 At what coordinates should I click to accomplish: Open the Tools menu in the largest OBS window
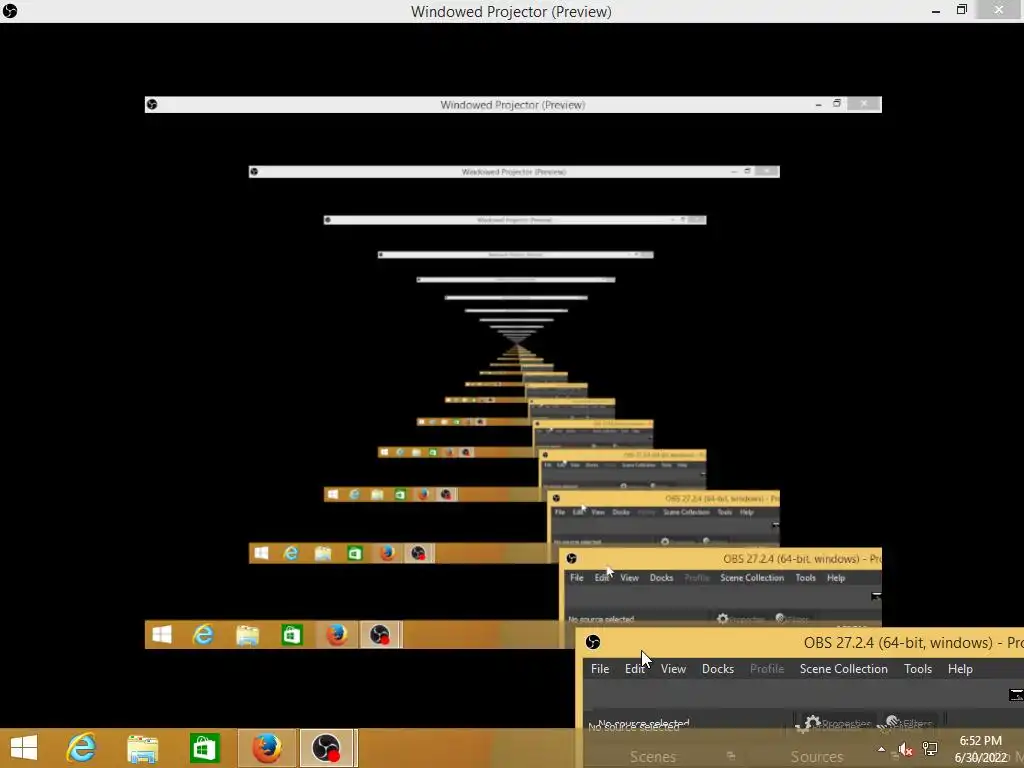coord(918,669)
